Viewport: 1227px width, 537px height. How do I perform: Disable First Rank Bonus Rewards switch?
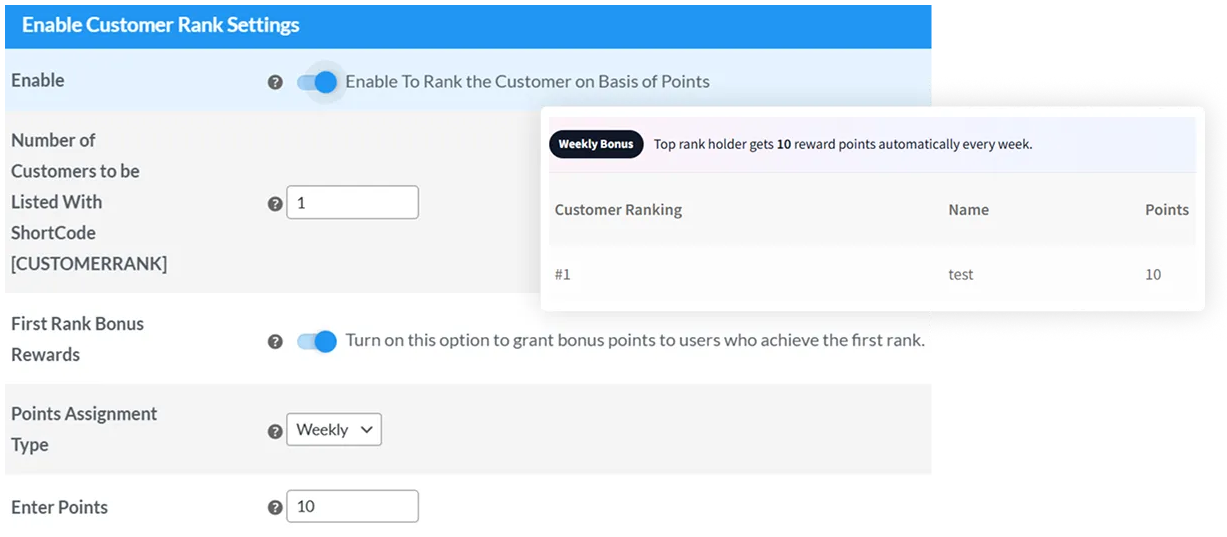[318, 341]
